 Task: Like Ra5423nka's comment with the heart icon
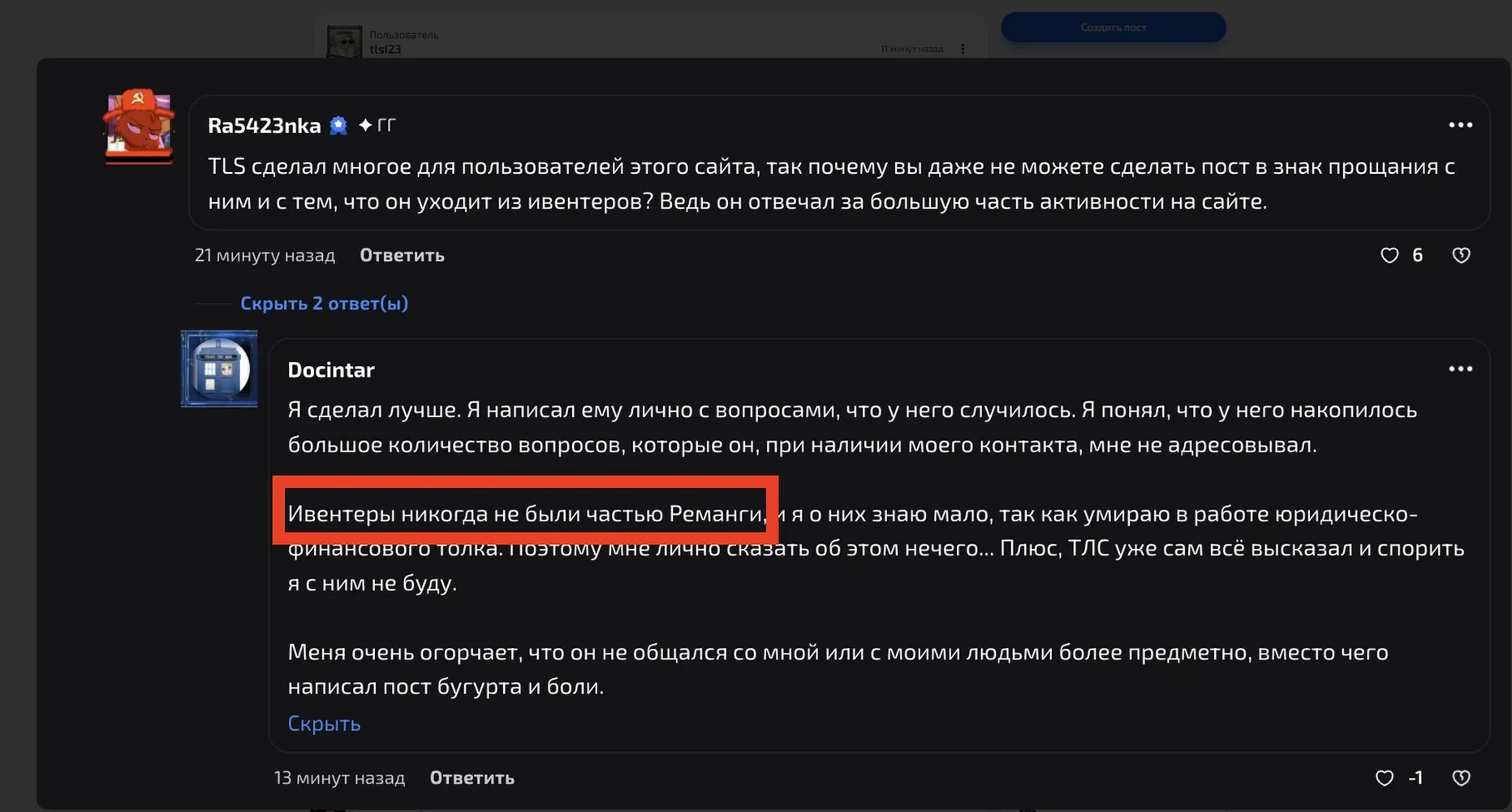pos(1389,255)
